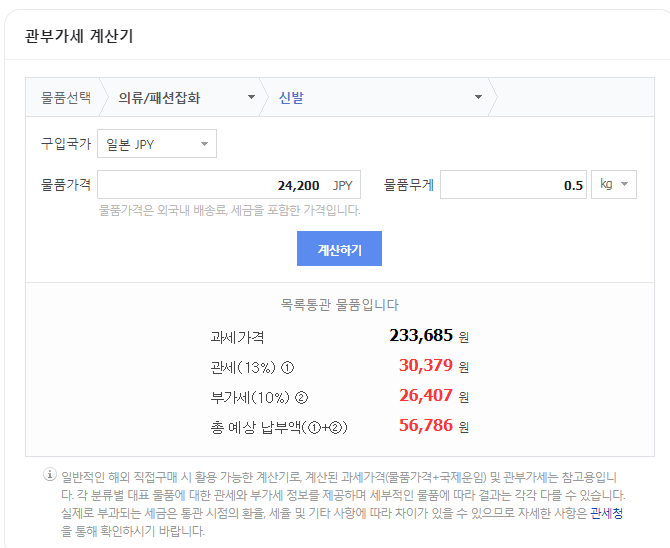Click the 물품무게 input field showing 0.5

[514, 185]
